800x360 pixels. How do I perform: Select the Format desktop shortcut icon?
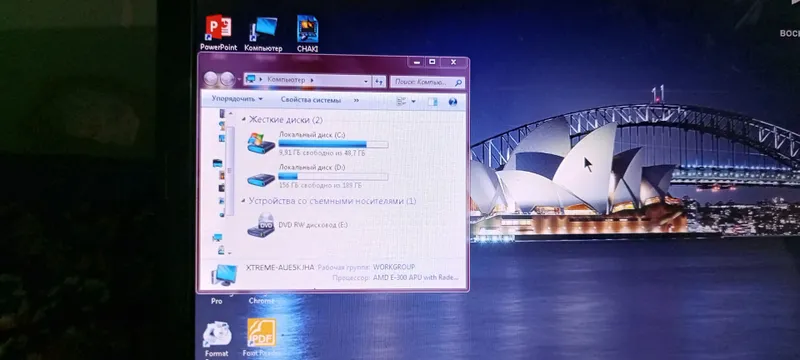coord(217,334)
